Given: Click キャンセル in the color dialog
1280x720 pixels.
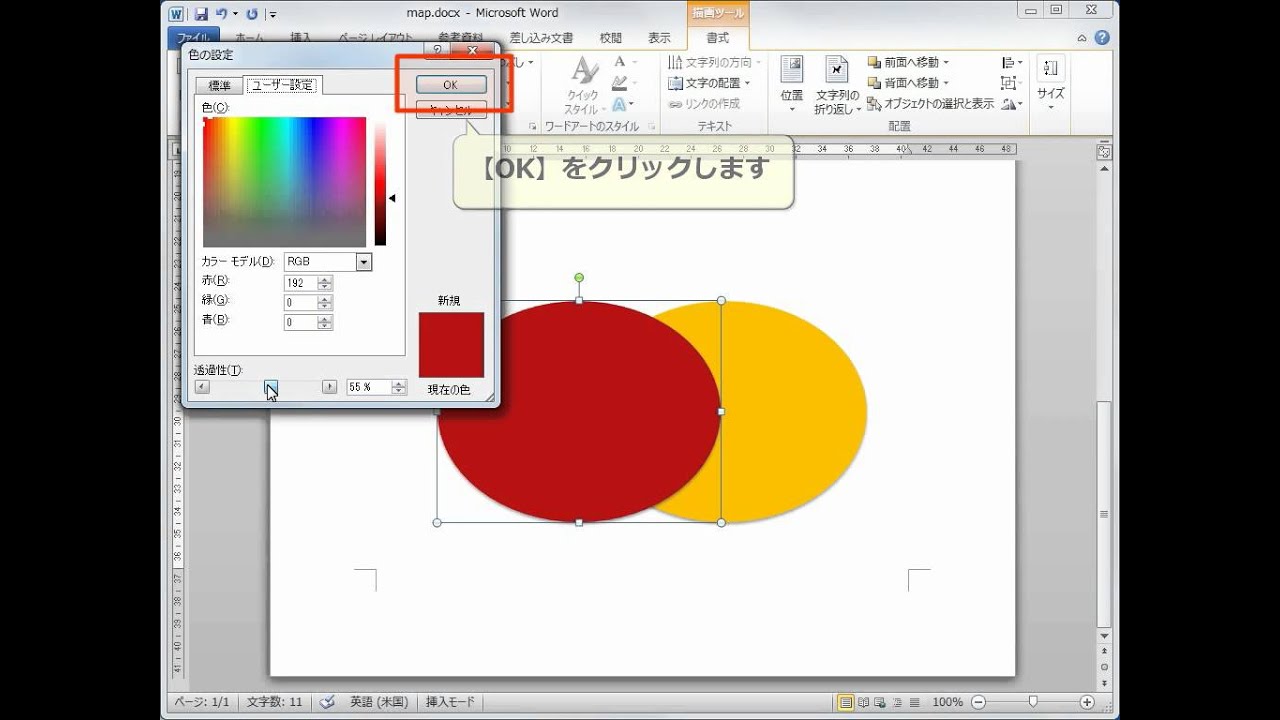Looking at the screenshot, I should click(450, 110).
